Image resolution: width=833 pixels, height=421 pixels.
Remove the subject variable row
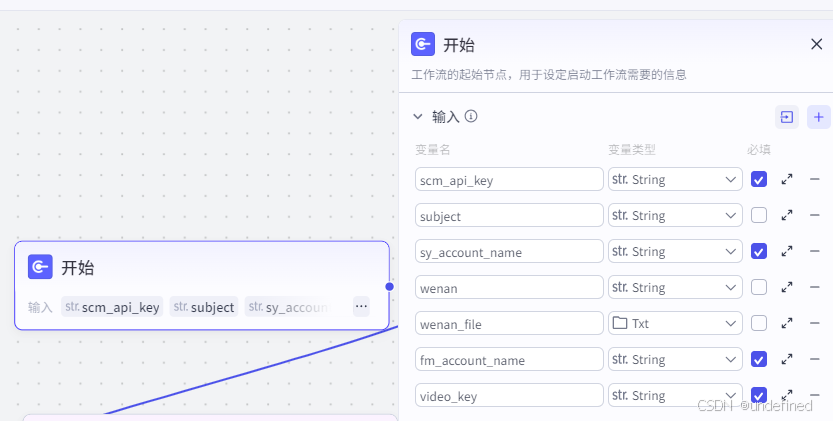814,215
